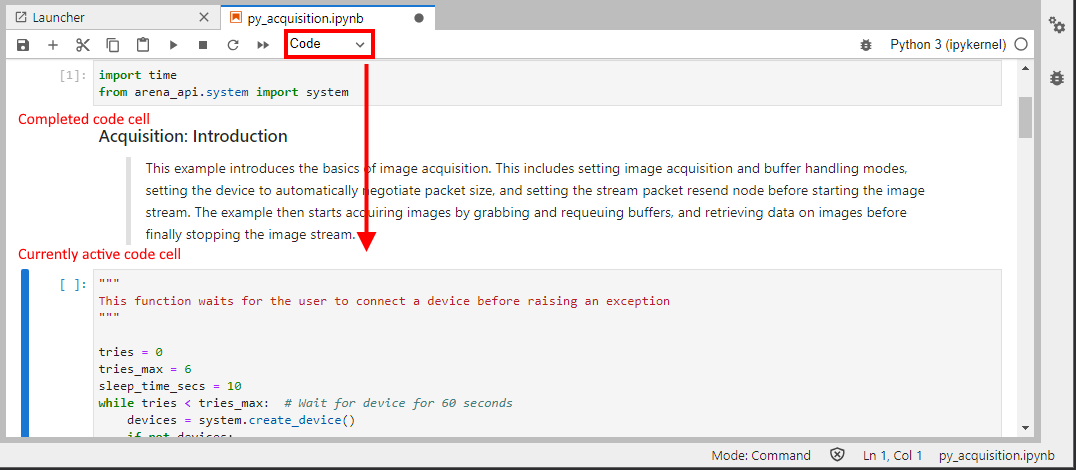
Task: Copy the selected cell
Action: [113, 45]
